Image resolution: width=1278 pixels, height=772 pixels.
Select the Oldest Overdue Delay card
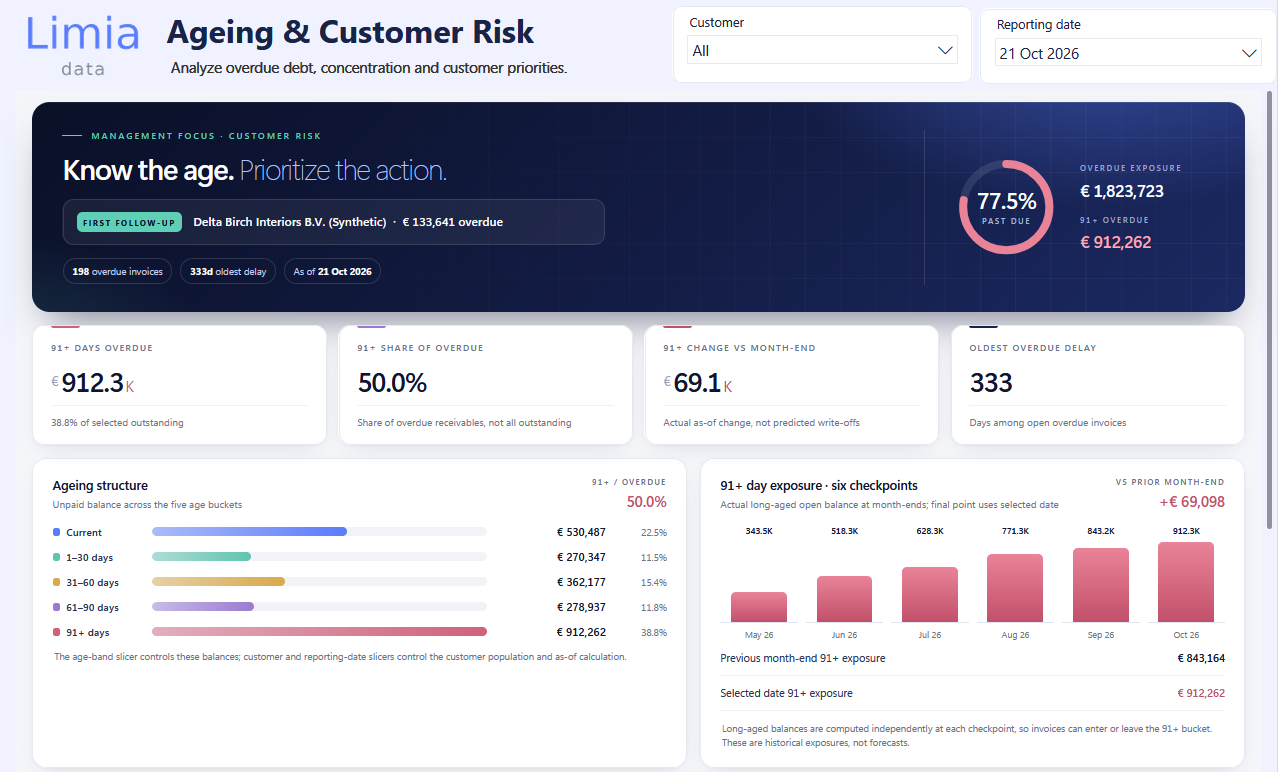pos(1098,385)
